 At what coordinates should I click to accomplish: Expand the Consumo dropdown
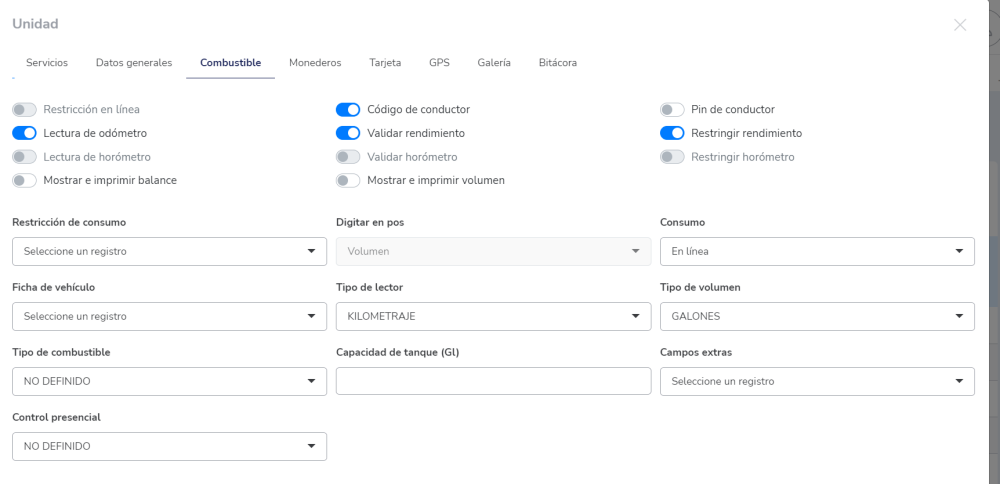point(817,252)
